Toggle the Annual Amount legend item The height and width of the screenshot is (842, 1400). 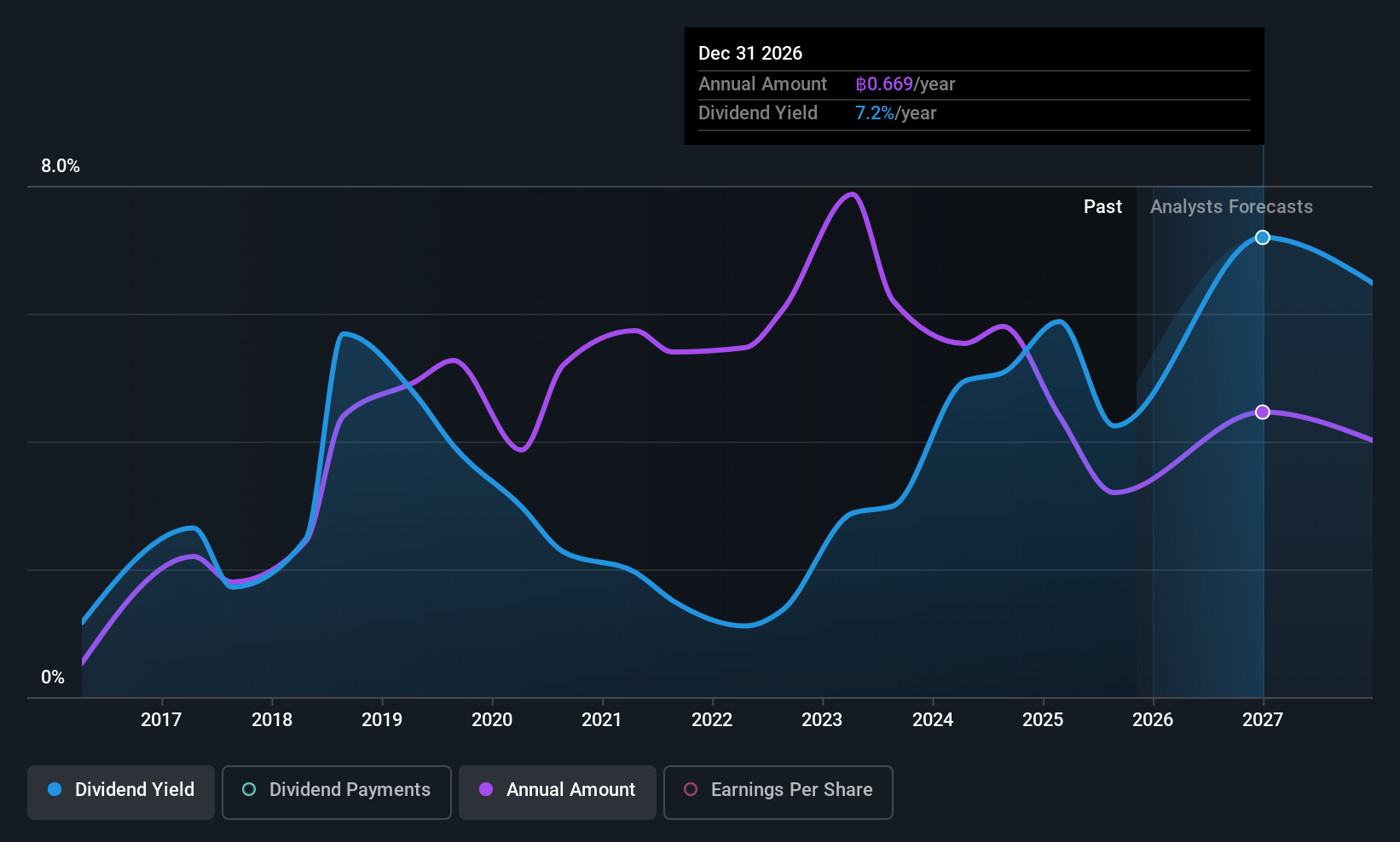pos(557,792)
